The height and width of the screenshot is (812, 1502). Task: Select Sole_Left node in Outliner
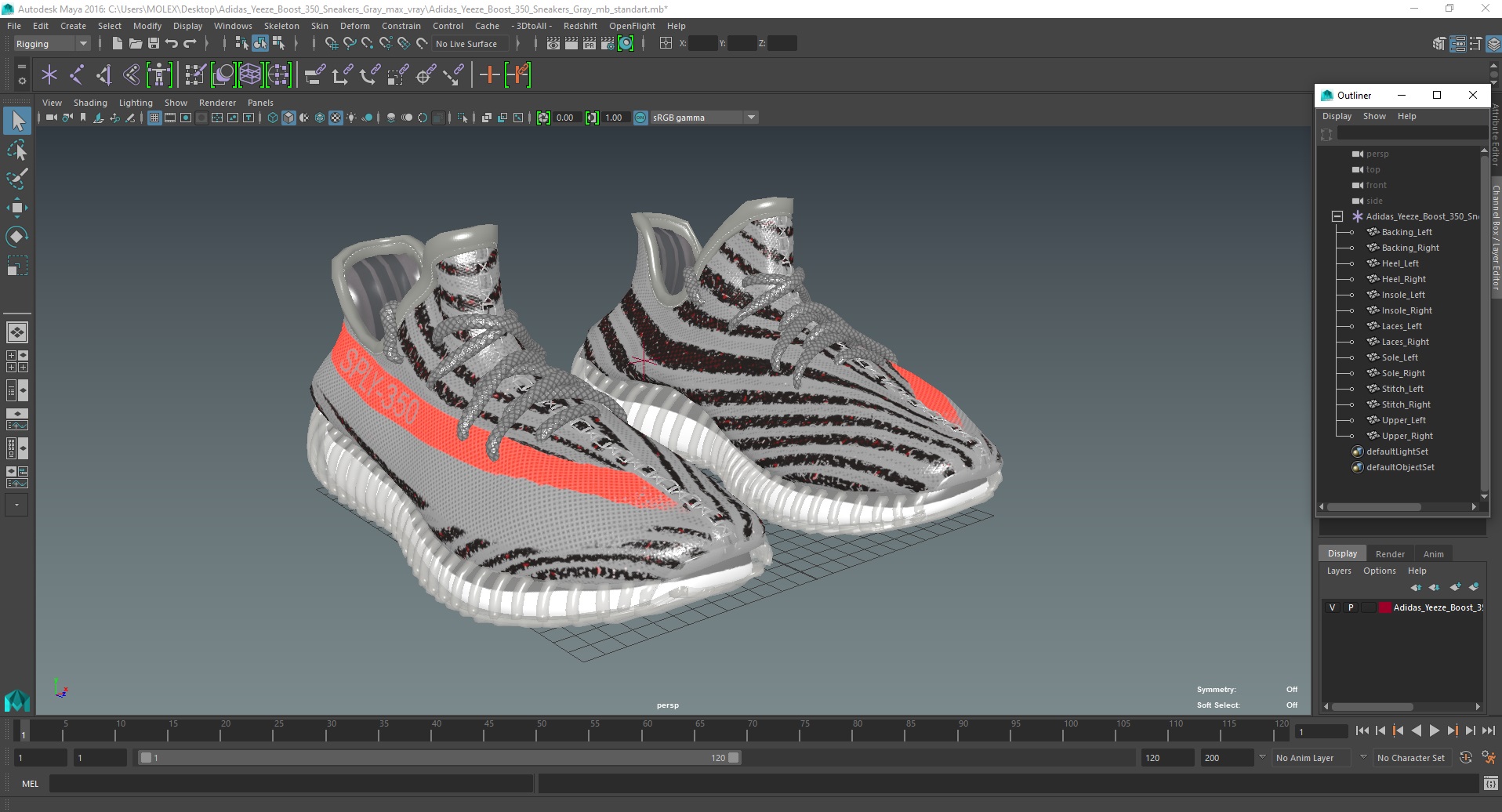(x=1399, y=357)
